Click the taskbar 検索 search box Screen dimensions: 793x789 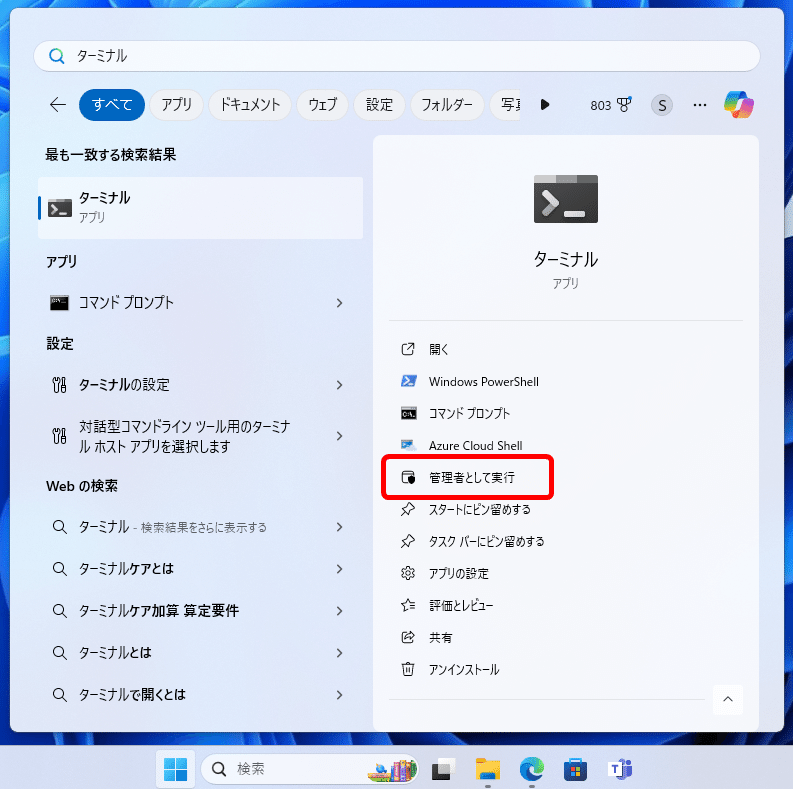(309, 769)
